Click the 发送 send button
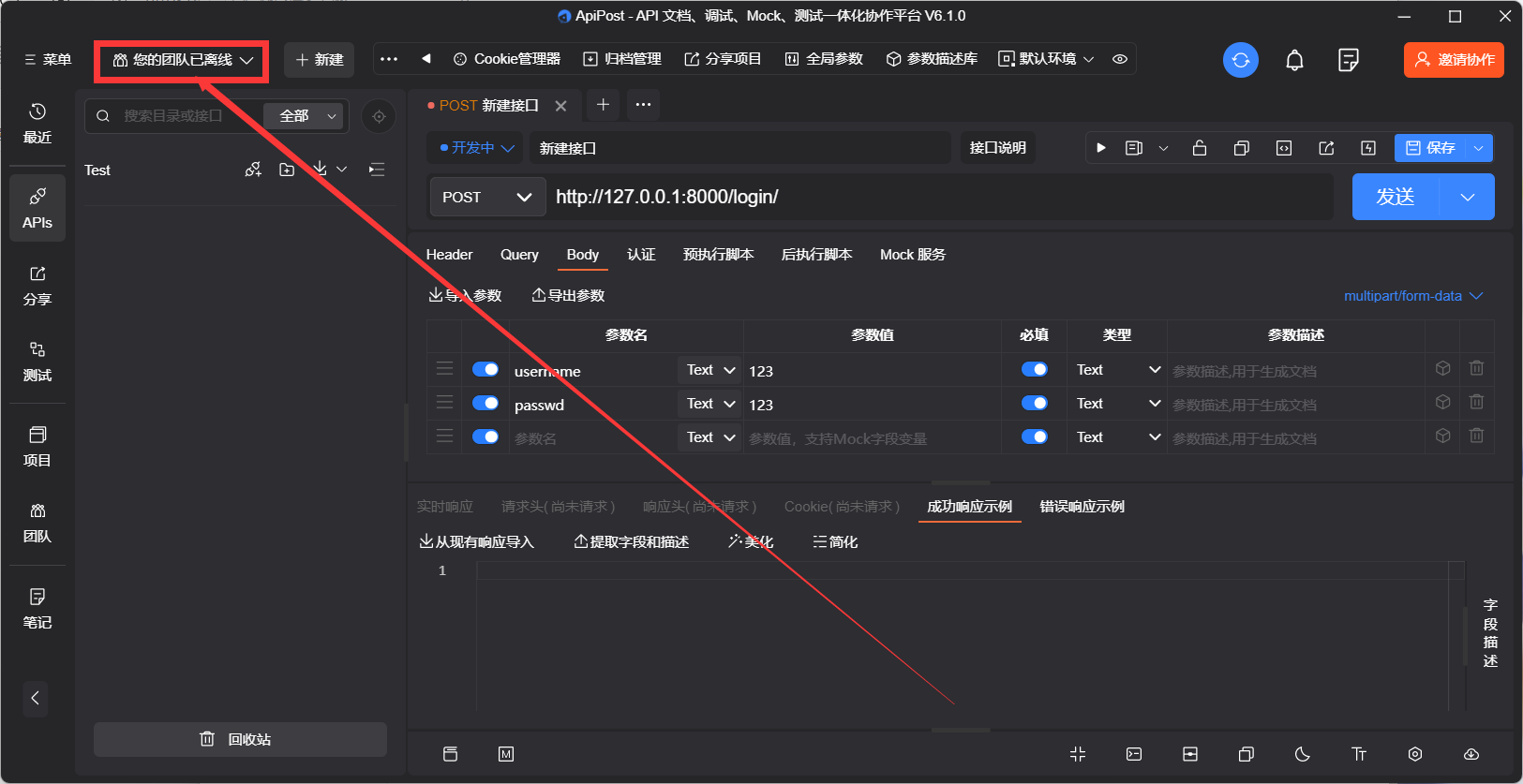1523x784 pixels. coord(1396,197)
